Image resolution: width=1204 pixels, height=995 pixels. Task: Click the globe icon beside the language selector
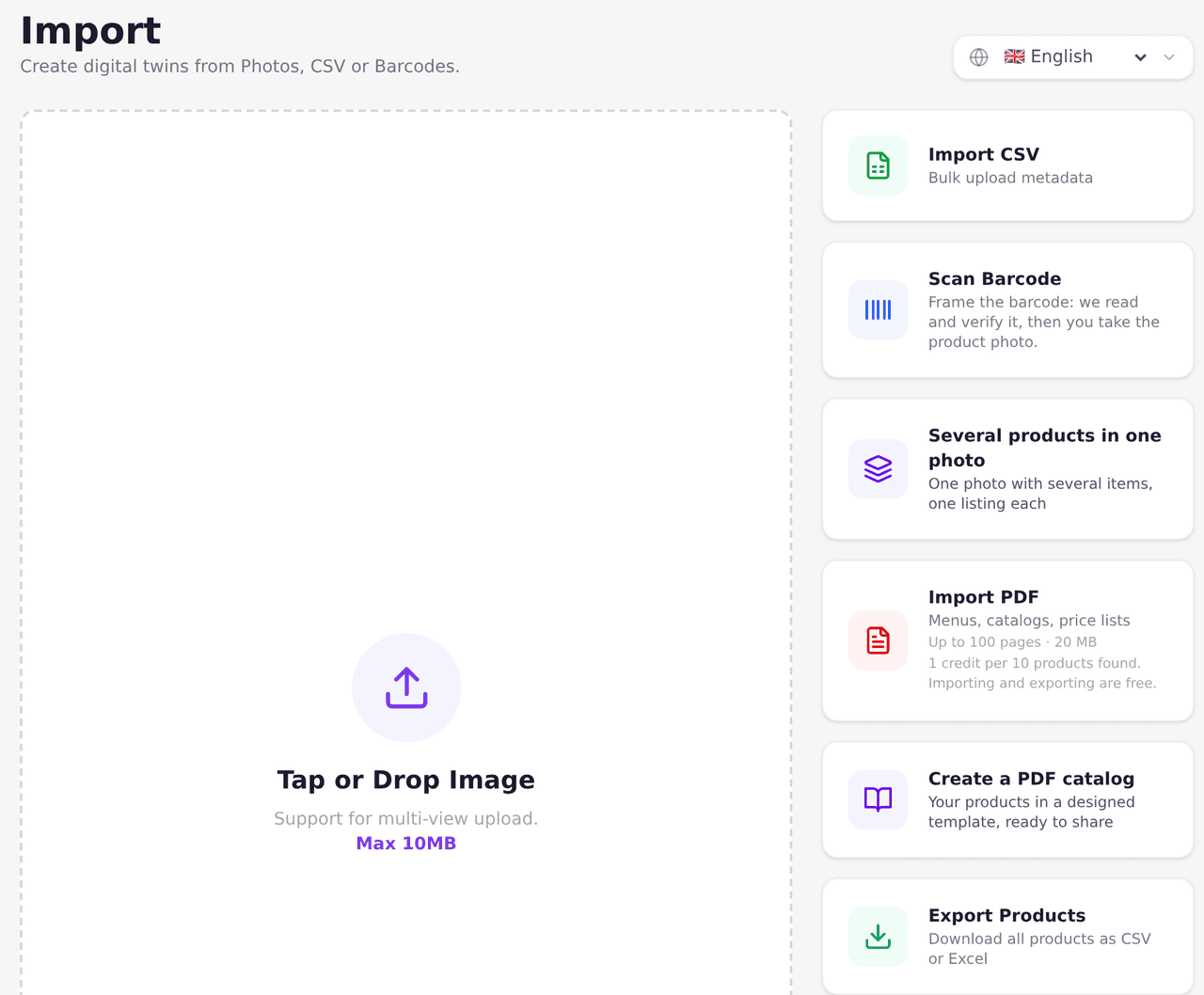[979, 57]
